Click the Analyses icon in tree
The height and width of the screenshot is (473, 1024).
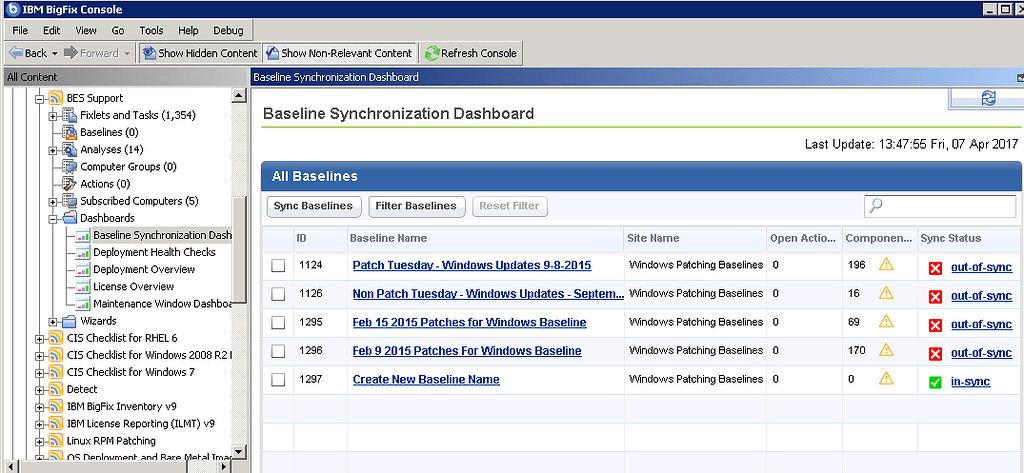[69, 150]
